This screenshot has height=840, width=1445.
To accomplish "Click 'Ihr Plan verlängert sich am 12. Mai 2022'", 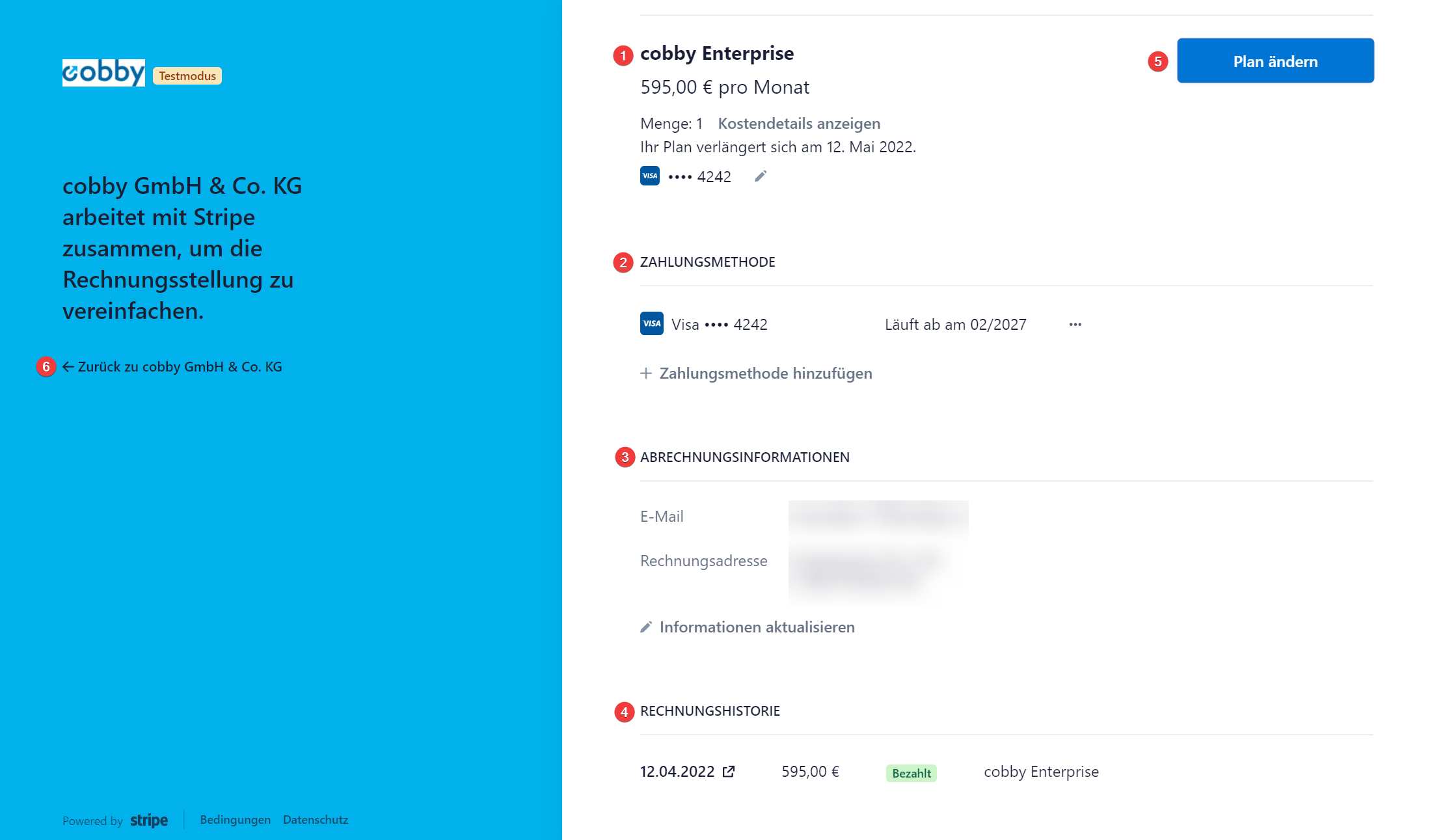I will (x=778, y=147).
